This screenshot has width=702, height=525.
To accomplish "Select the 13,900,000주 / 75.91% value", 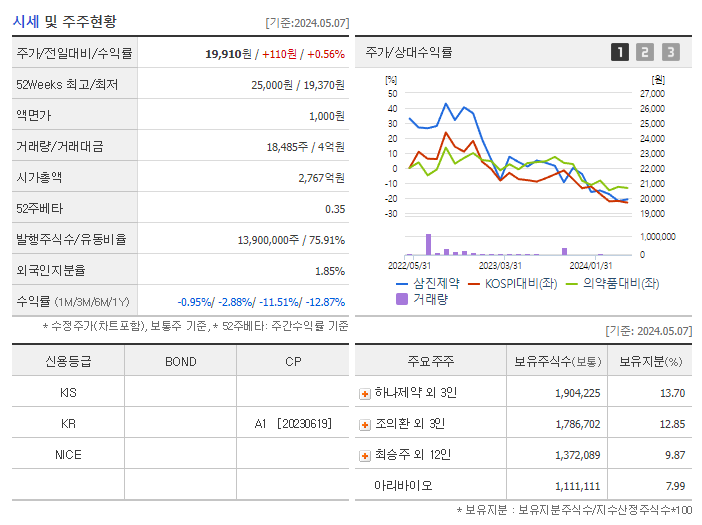I will (x=291, y=240).
